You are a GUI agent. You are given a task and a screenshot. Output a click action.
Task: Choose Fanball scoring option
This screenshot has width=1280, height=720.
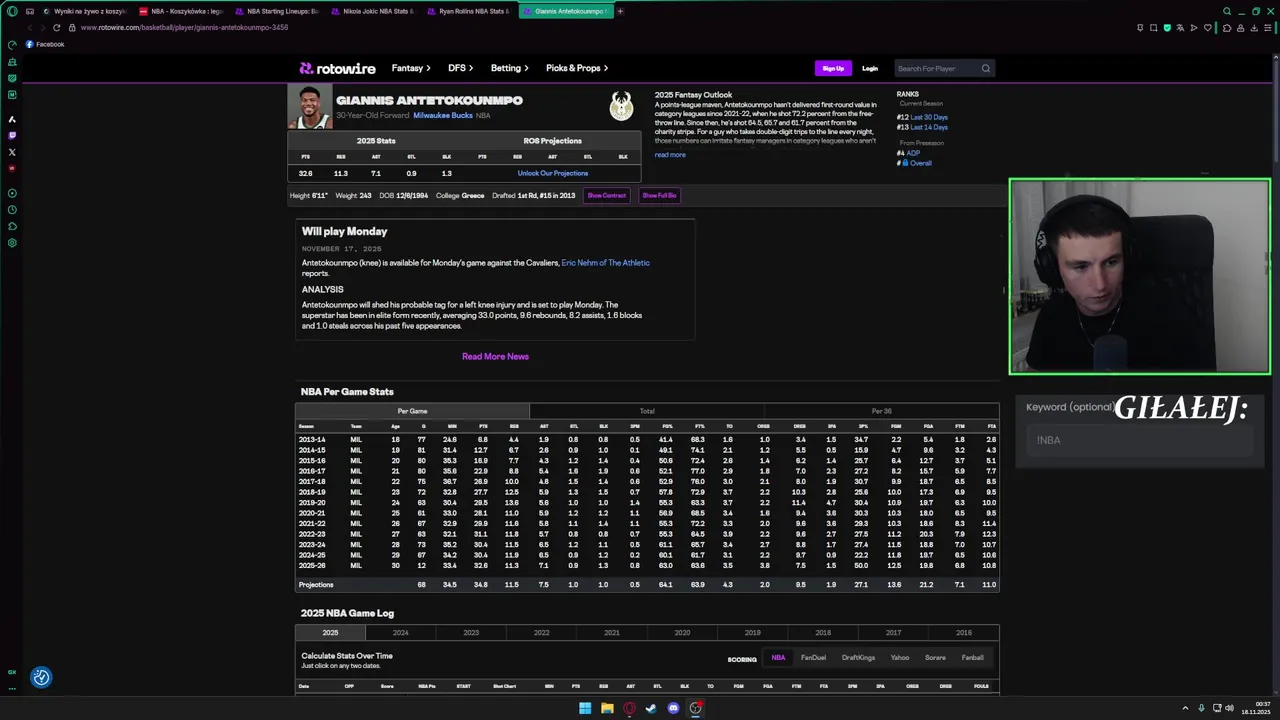pos(973,658)
